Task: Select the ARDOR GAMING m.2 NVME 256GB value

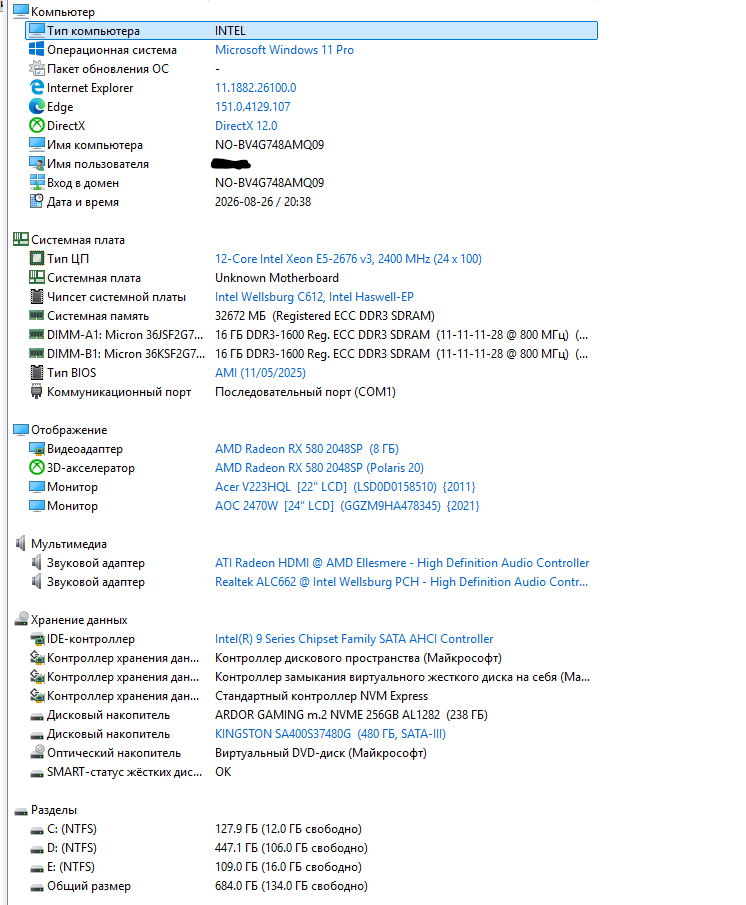Action: (351, 715)
